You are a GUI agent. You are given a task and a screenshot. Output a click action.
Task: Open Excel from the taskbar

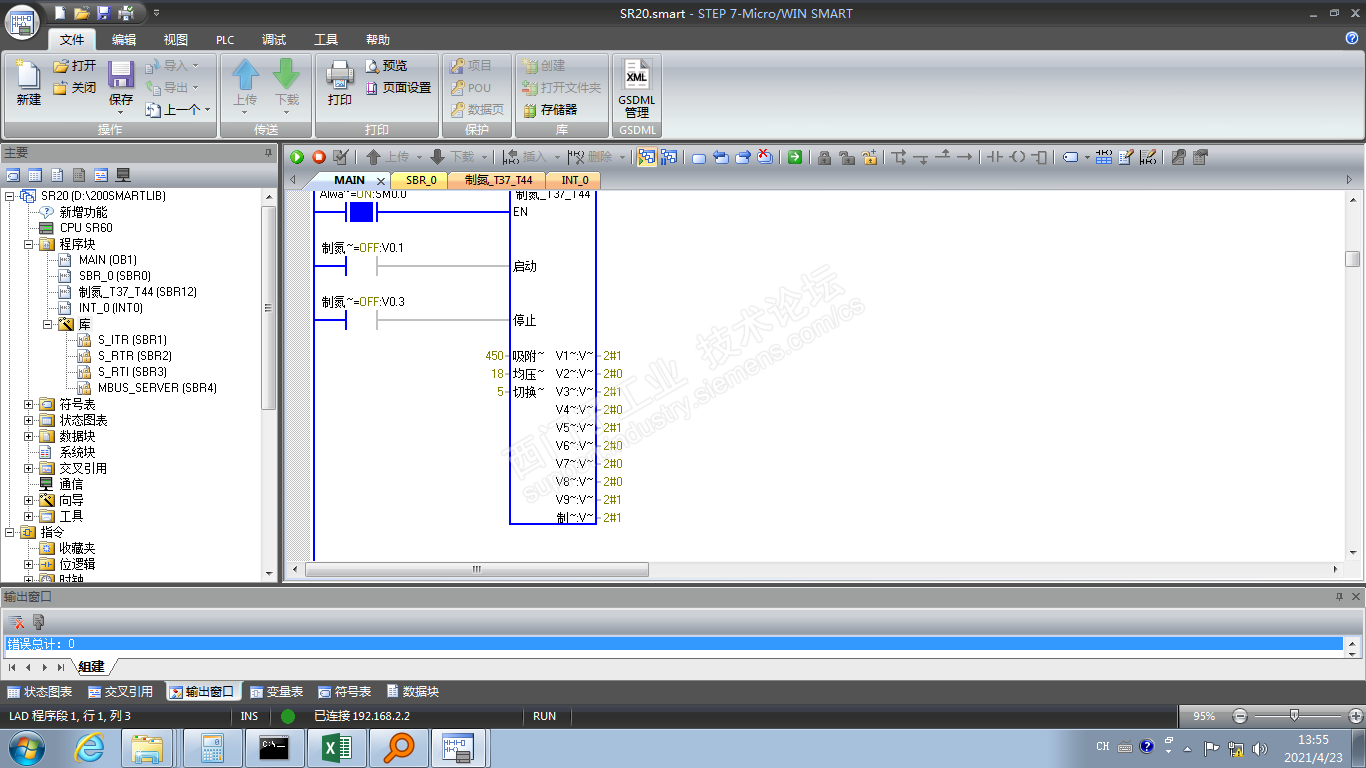(335, 748)
